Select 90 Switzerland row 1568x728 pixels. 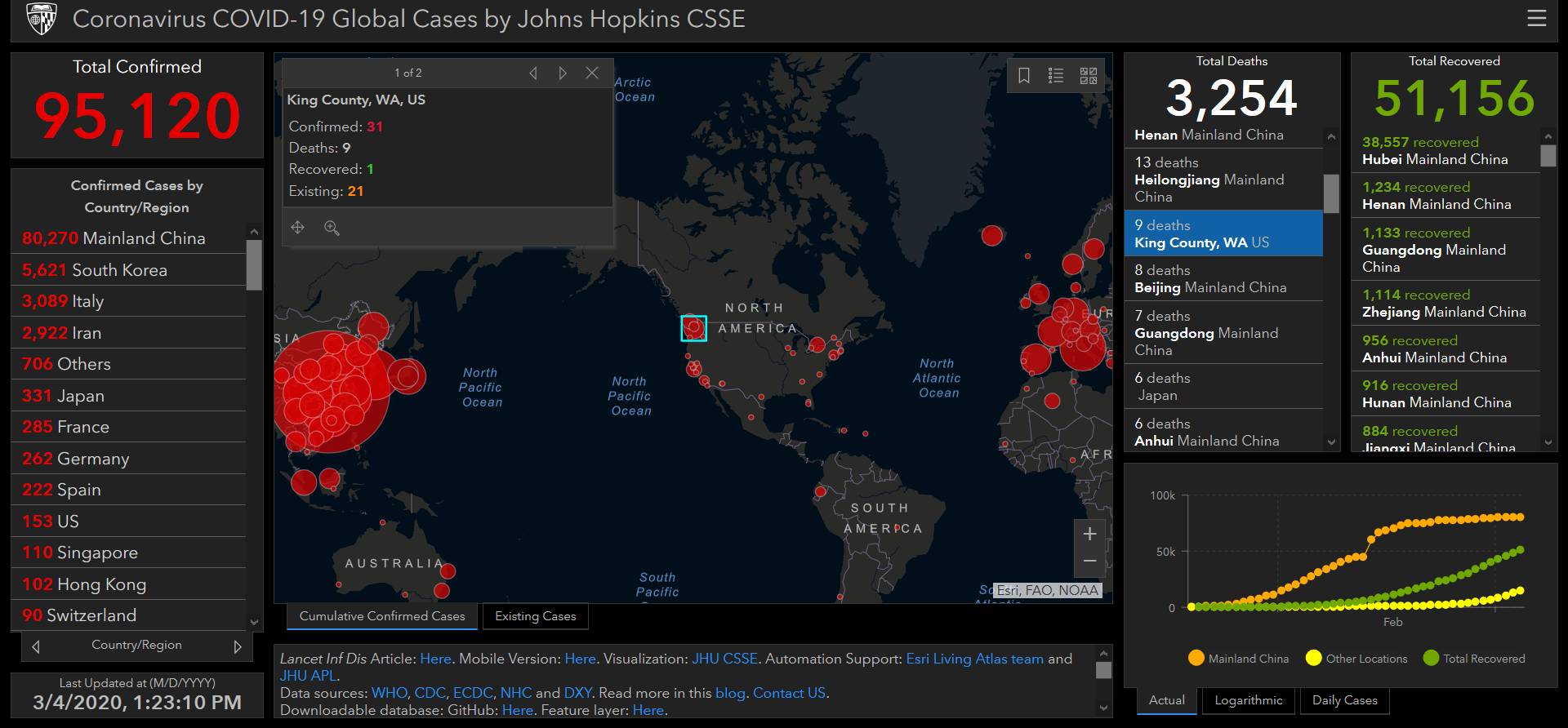click(129, 615)
